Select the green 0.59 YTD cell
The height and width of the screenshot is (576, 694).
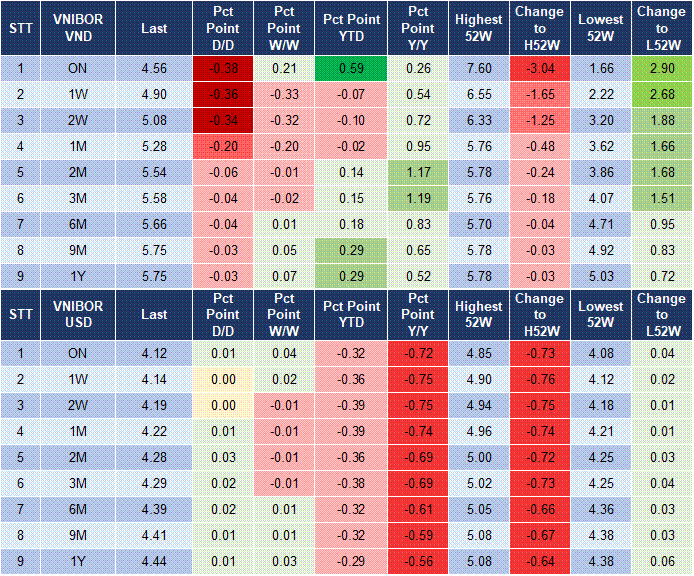pyautogui.click(x=351, y=69)
